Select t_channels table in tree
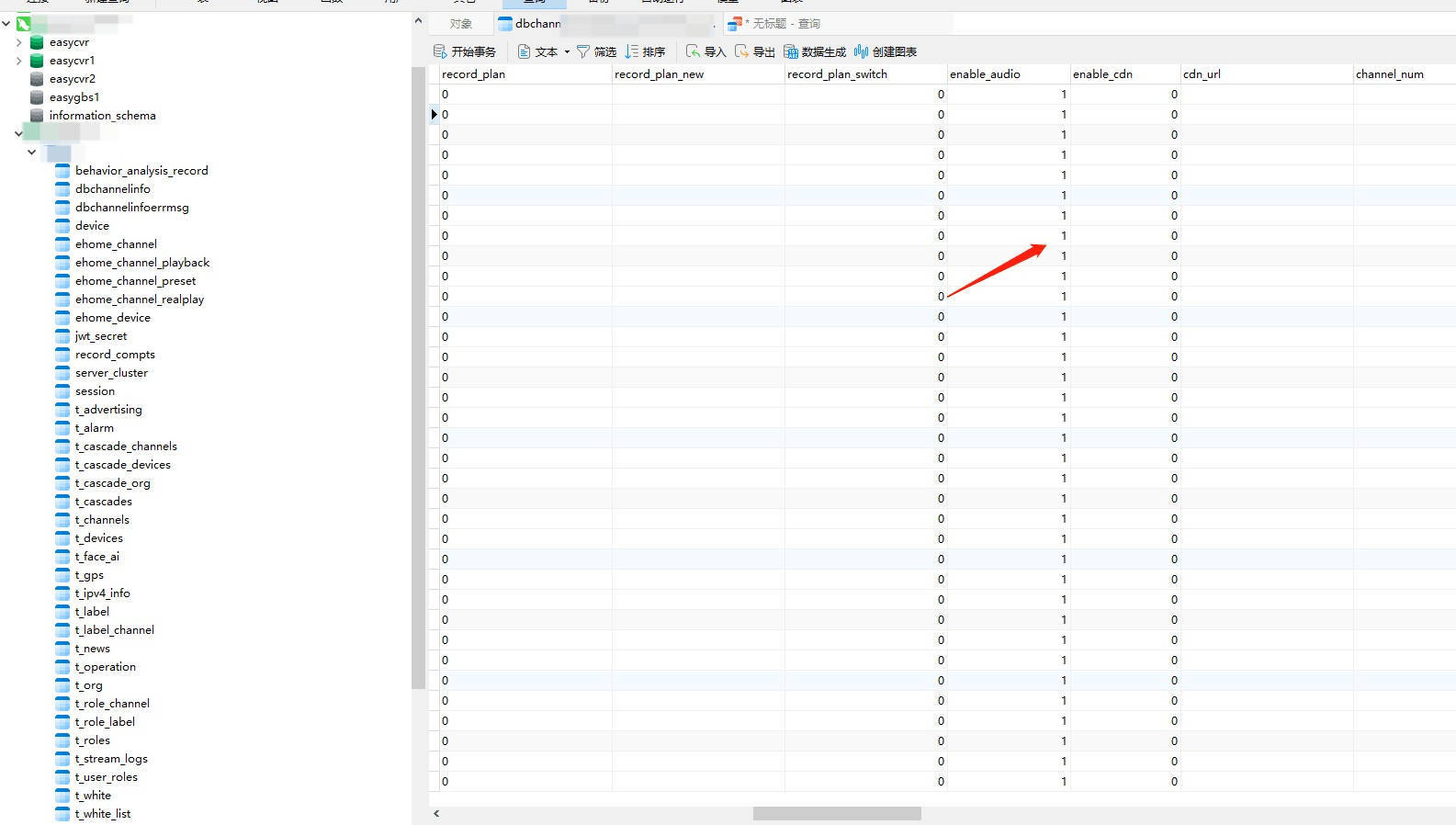 coord(102,520)
